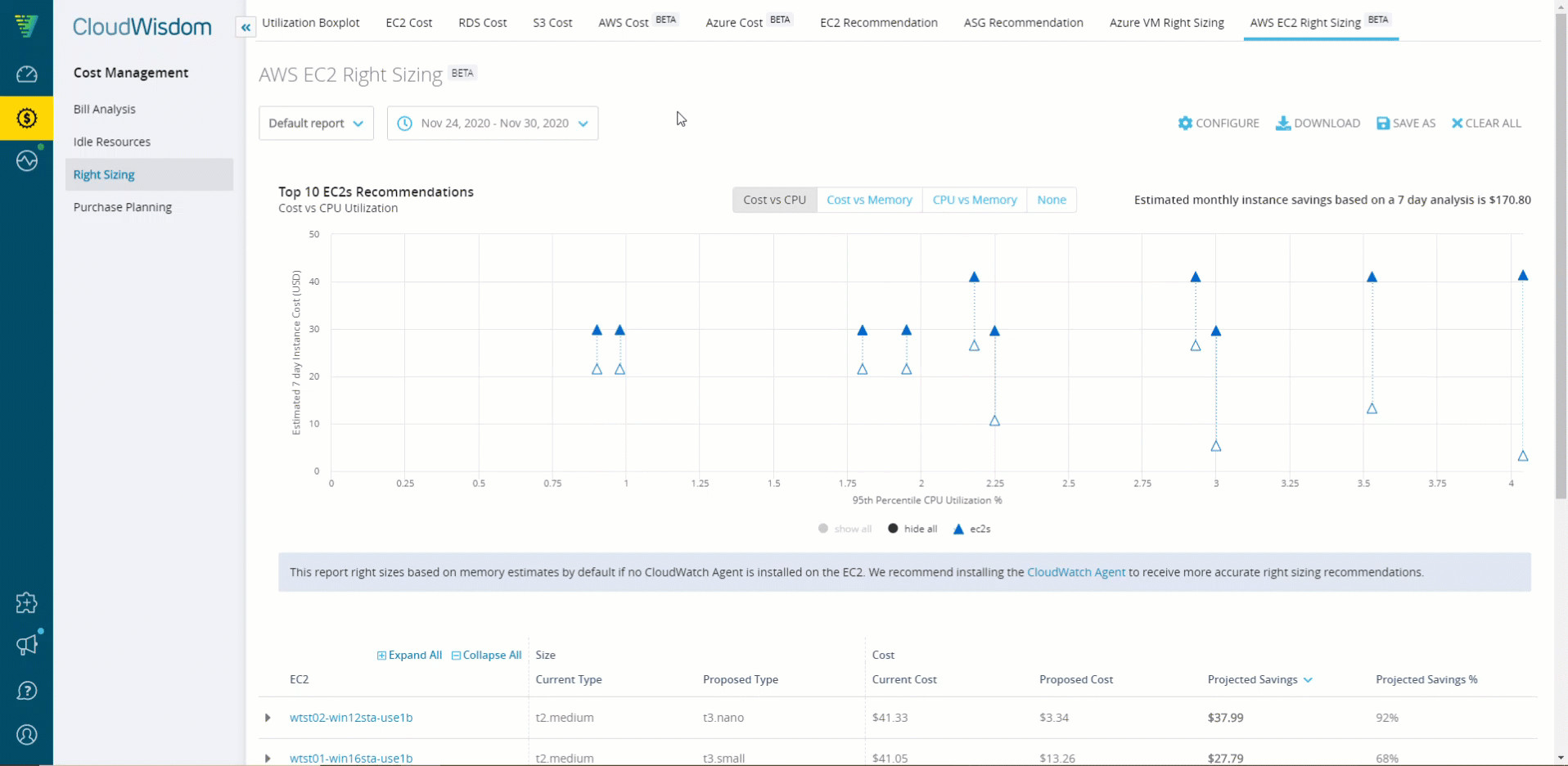Select the AWS EC2 Right Sizing tab

click(1320, 22)
